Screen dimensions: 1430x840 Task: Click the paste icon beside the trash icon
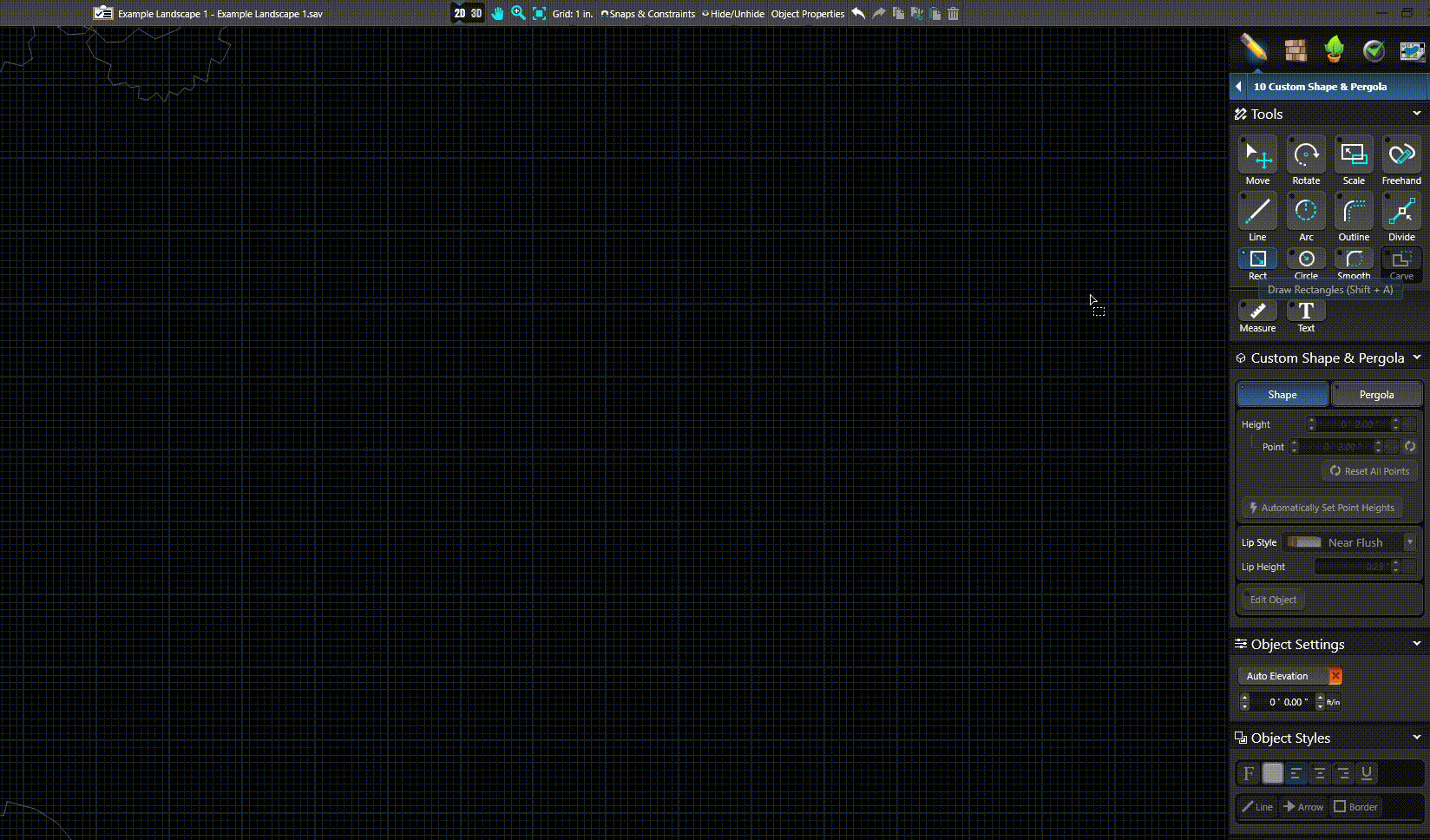coord(935,13)
